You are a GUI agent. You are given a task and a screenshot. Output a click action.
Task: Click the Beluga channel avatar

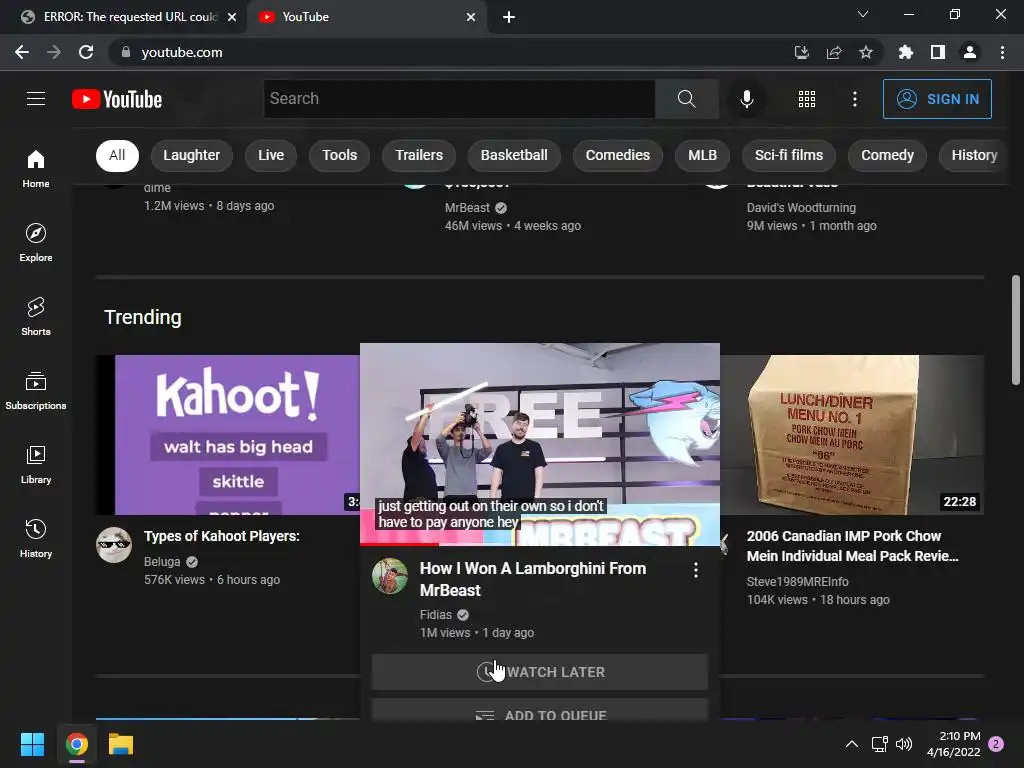pos(114,545)
